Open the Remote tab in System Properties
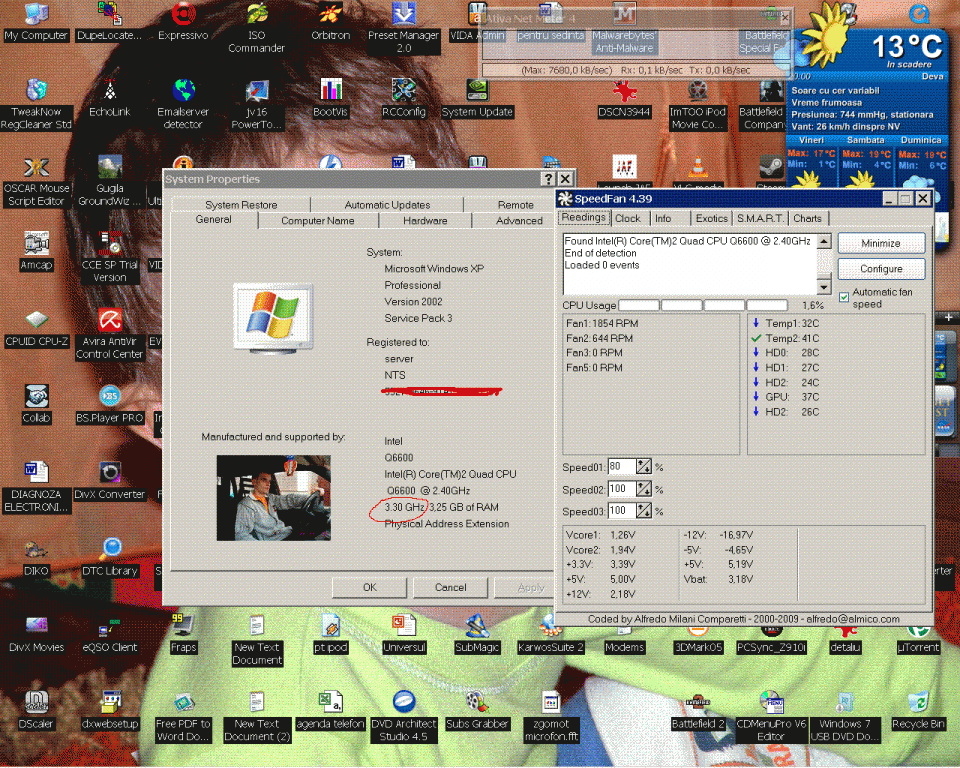 pyautogui.click(x=516, y=205)
